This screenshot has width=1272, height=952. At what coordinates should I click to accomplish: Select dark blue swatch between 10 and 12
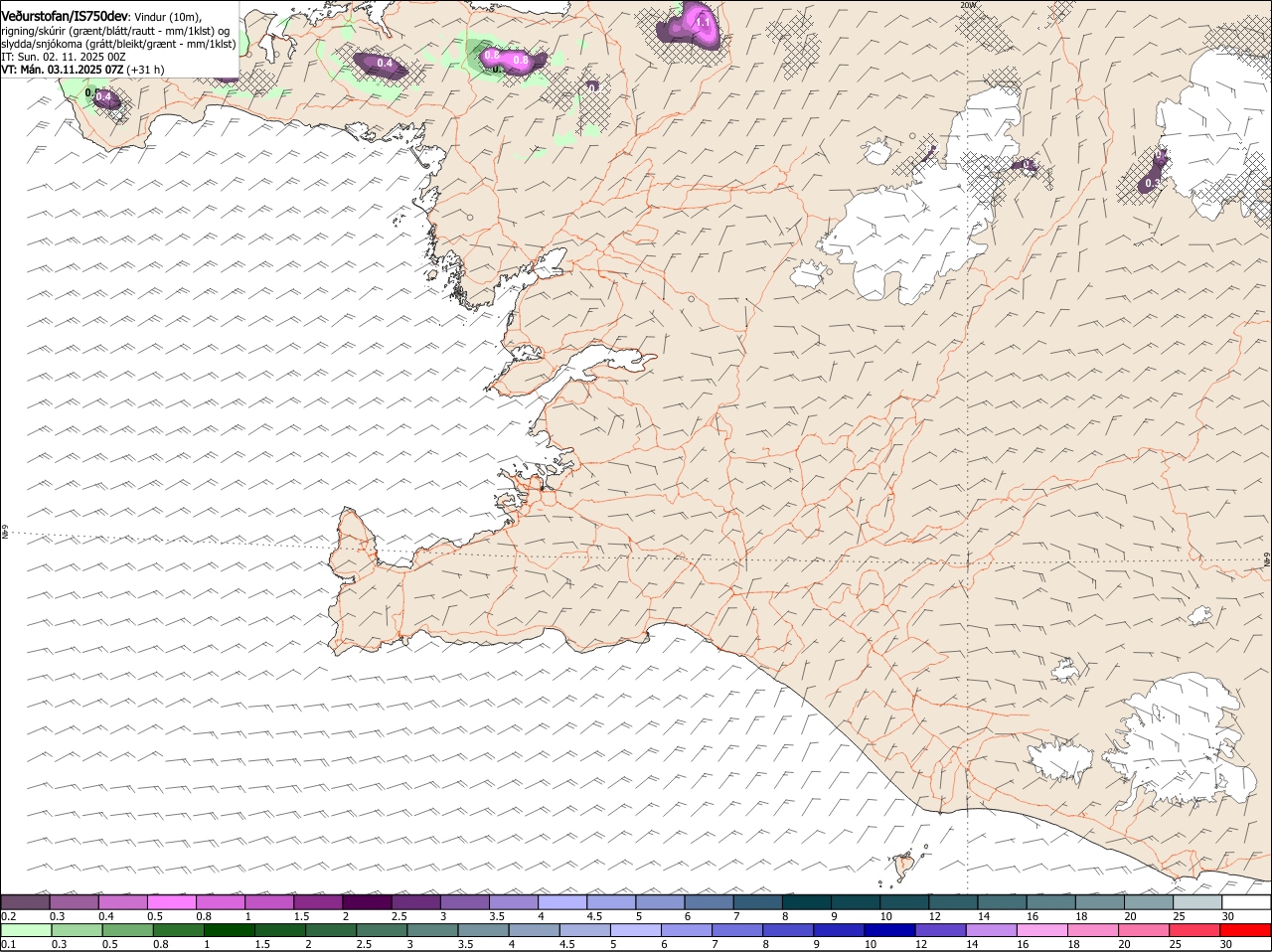tap(891, 929)
